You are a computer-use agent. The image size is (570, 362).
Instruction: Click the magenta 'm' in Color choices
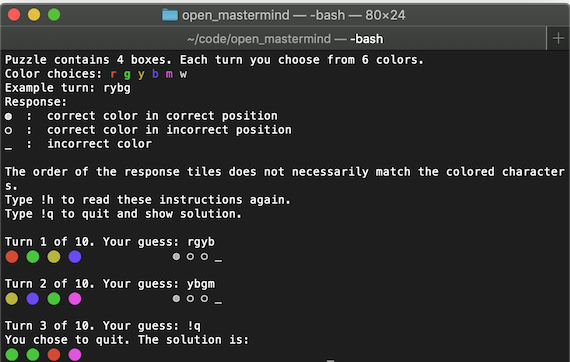click(169, 74)
